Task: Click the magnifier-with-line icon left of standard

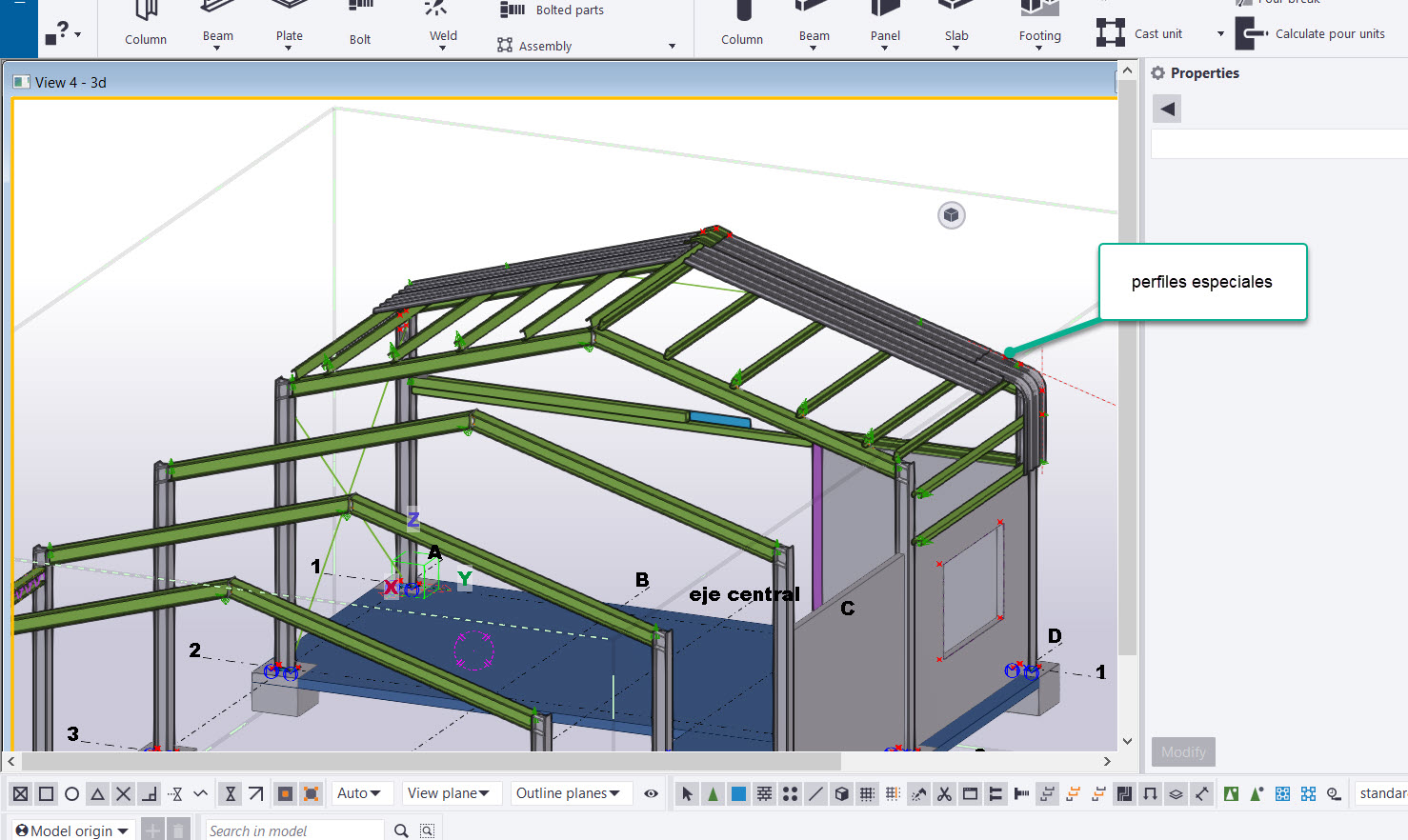Action: [x=1334, y=793]
